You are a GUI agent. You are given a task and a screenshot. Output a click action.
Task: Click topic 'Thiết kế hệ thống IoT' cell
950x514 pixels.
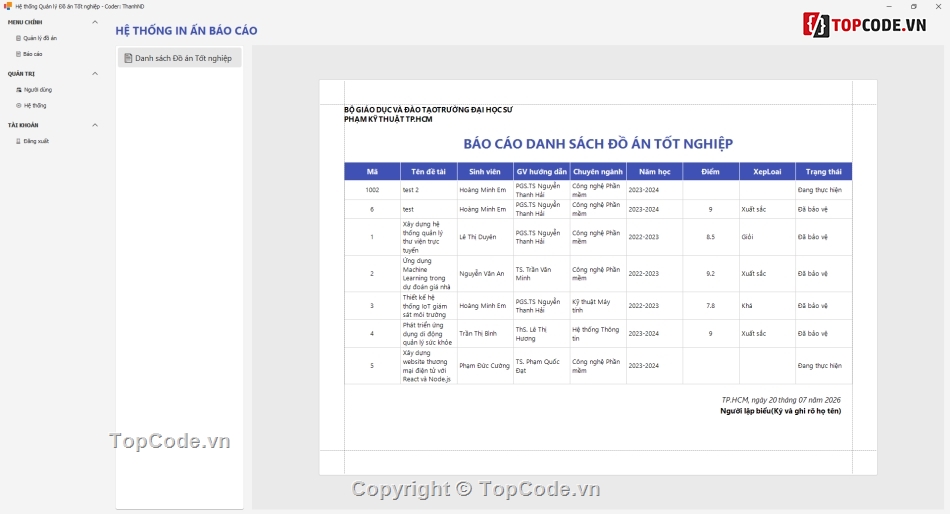click(x=428, y=306)
